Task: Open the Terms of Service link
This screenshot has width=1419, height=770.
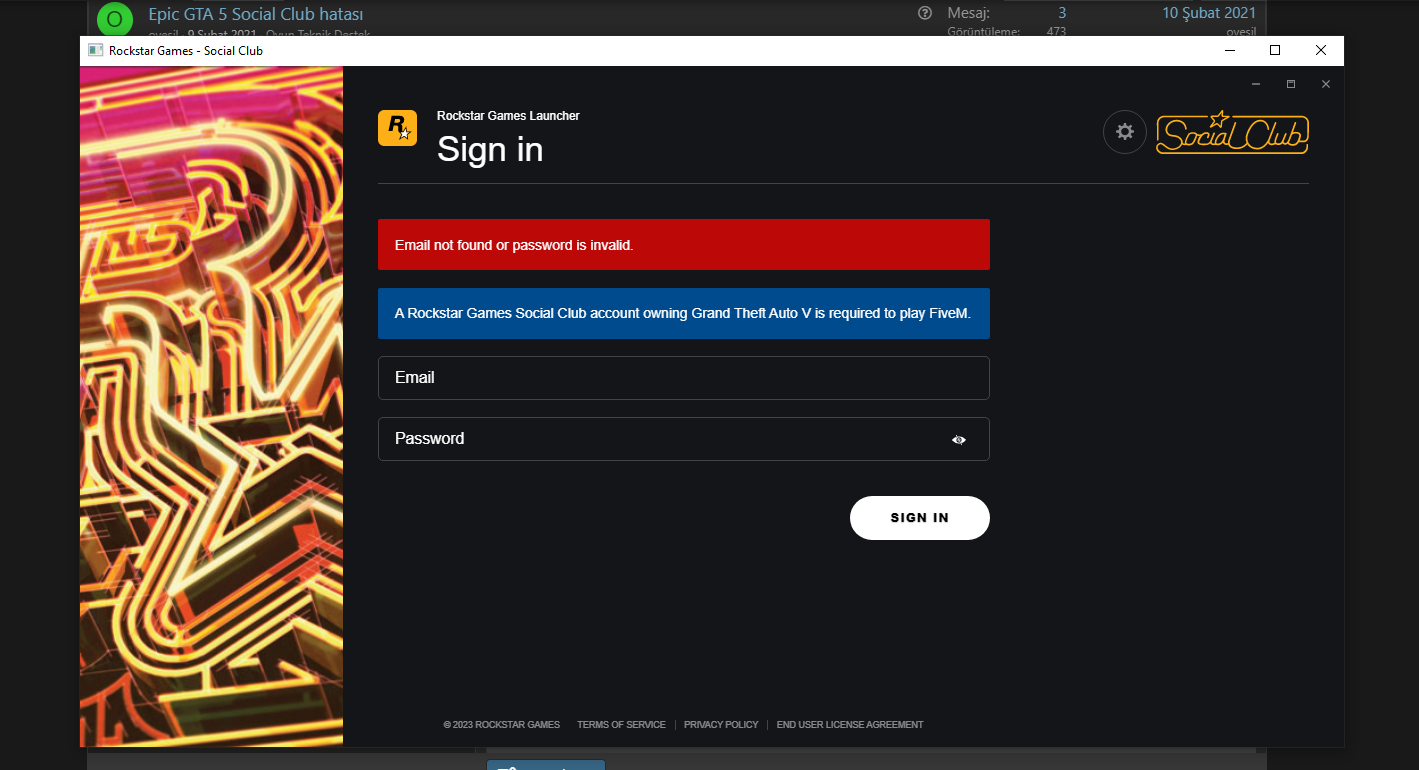Action: [x=621, y=725]
